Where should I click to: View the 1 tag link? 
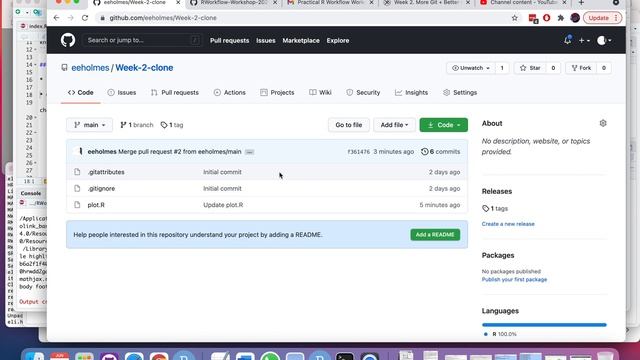[x=172, y=125]
